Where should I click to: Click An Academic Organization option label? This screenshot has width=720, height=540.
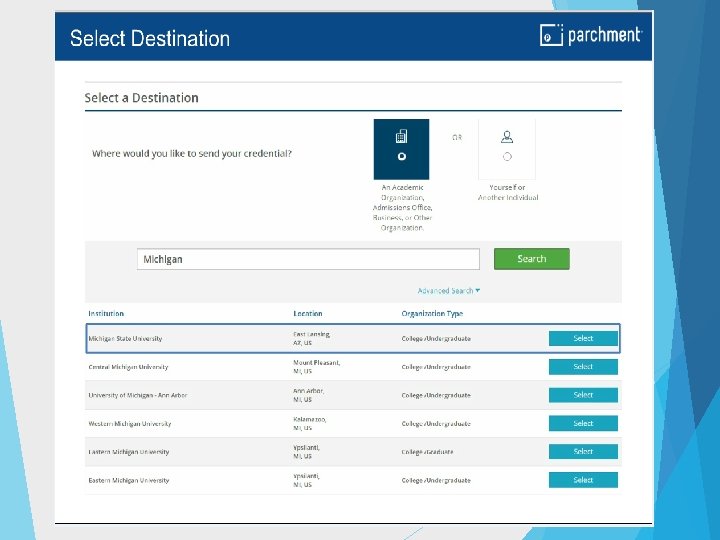[402, 208]
